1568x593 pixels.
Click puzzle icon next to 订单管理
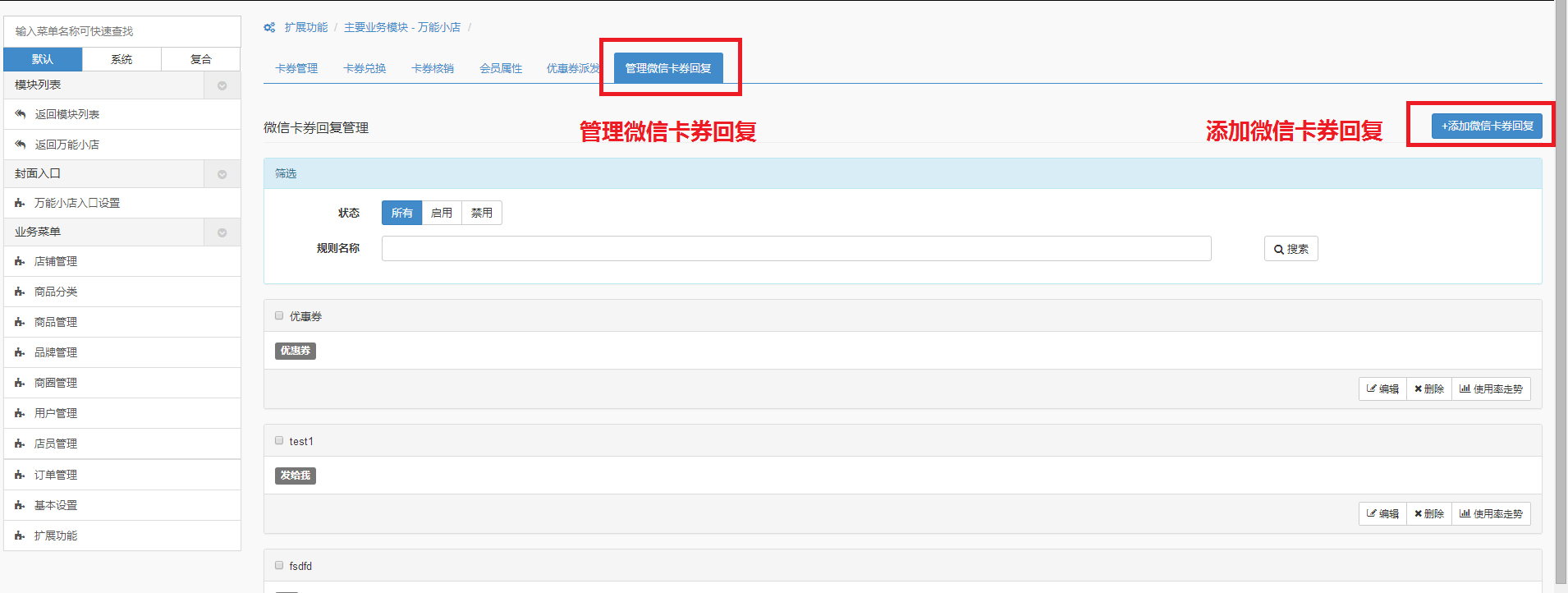[20, 475]
